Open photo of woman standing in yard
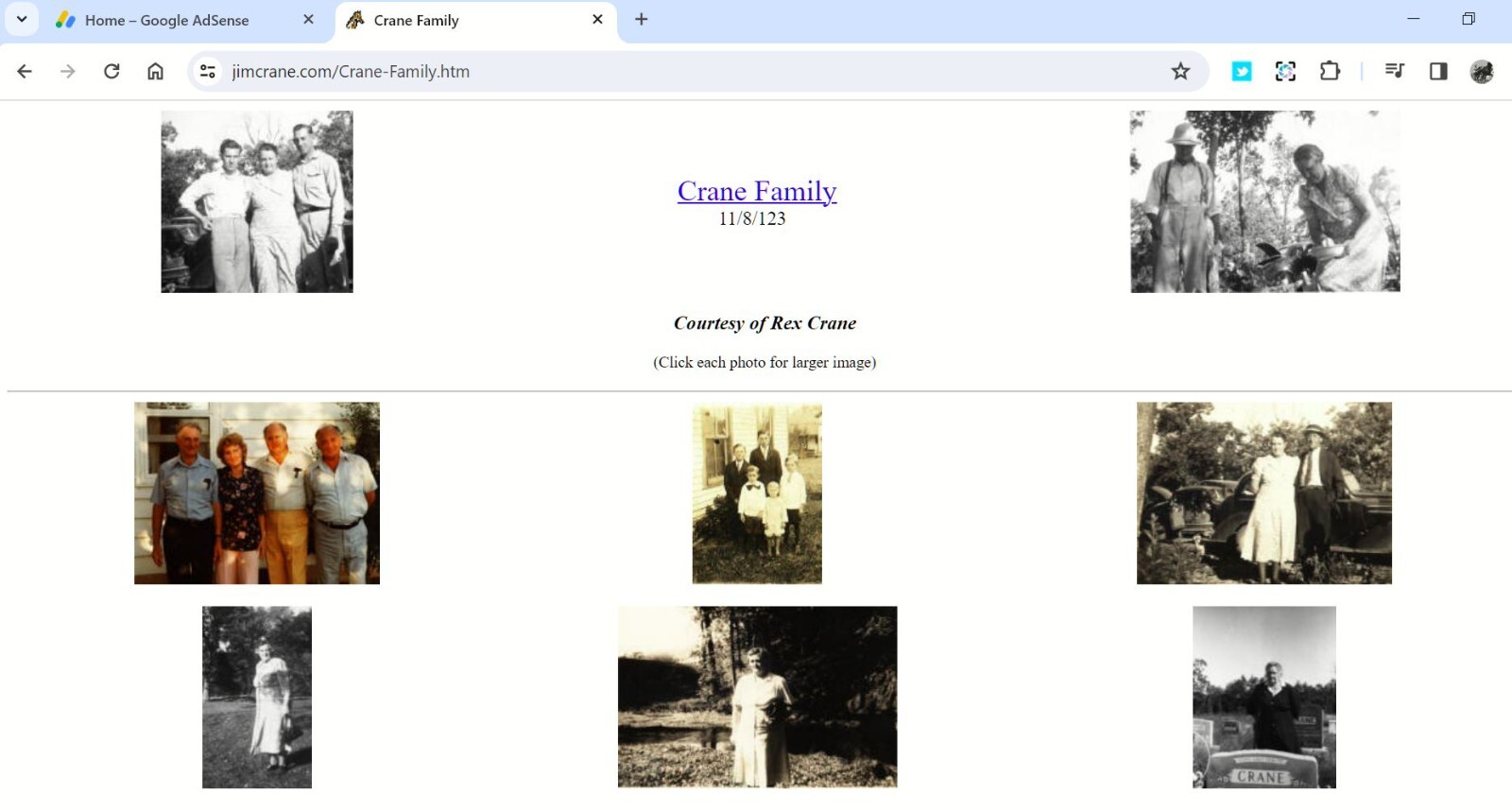 point(257,698)
